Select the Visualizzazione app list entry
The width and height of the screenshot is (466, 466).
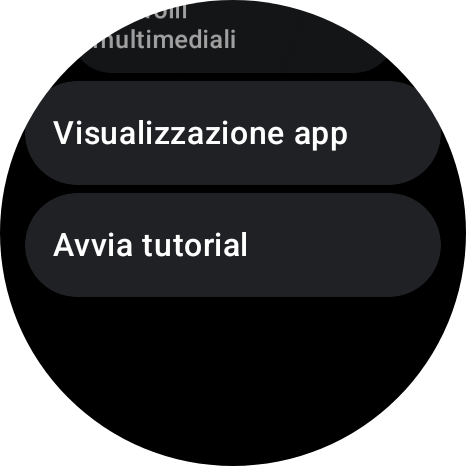233,133
